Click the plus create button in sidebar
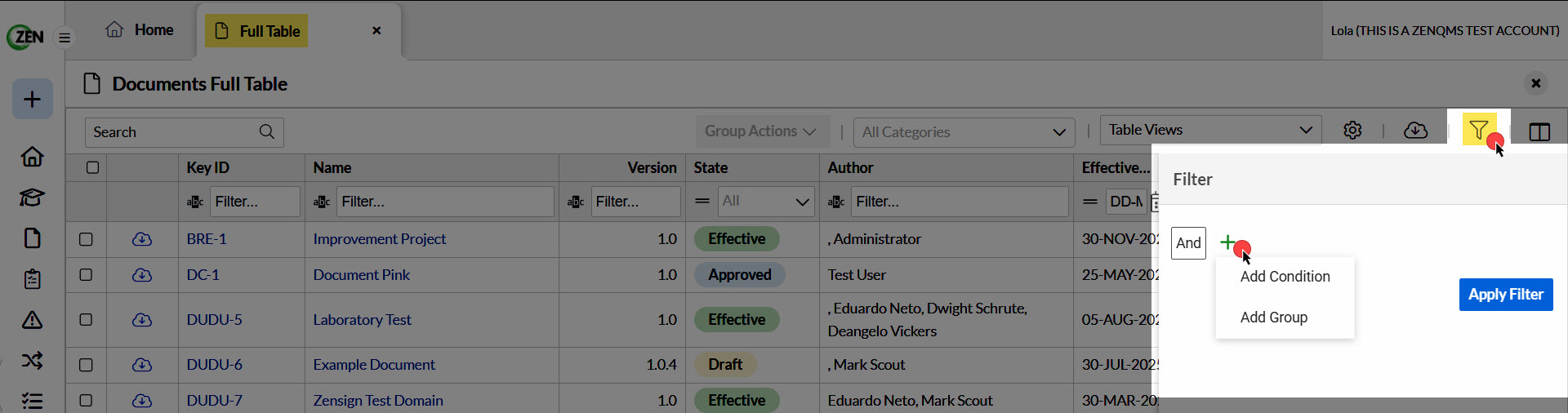Screen dimensions: 1568x413 [x=33, y=99]
